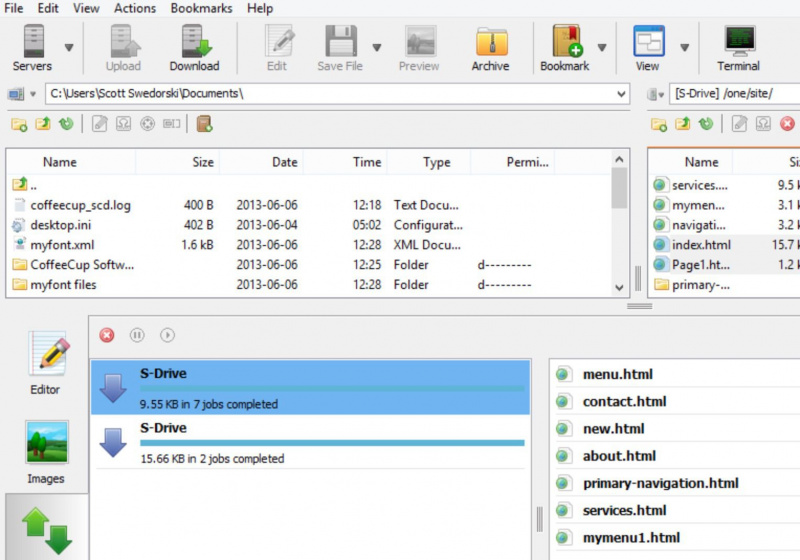Click the parent directory '..' row
Image resolution: width=800 pixels, height=560 pixels.
(x=310, y=185)
